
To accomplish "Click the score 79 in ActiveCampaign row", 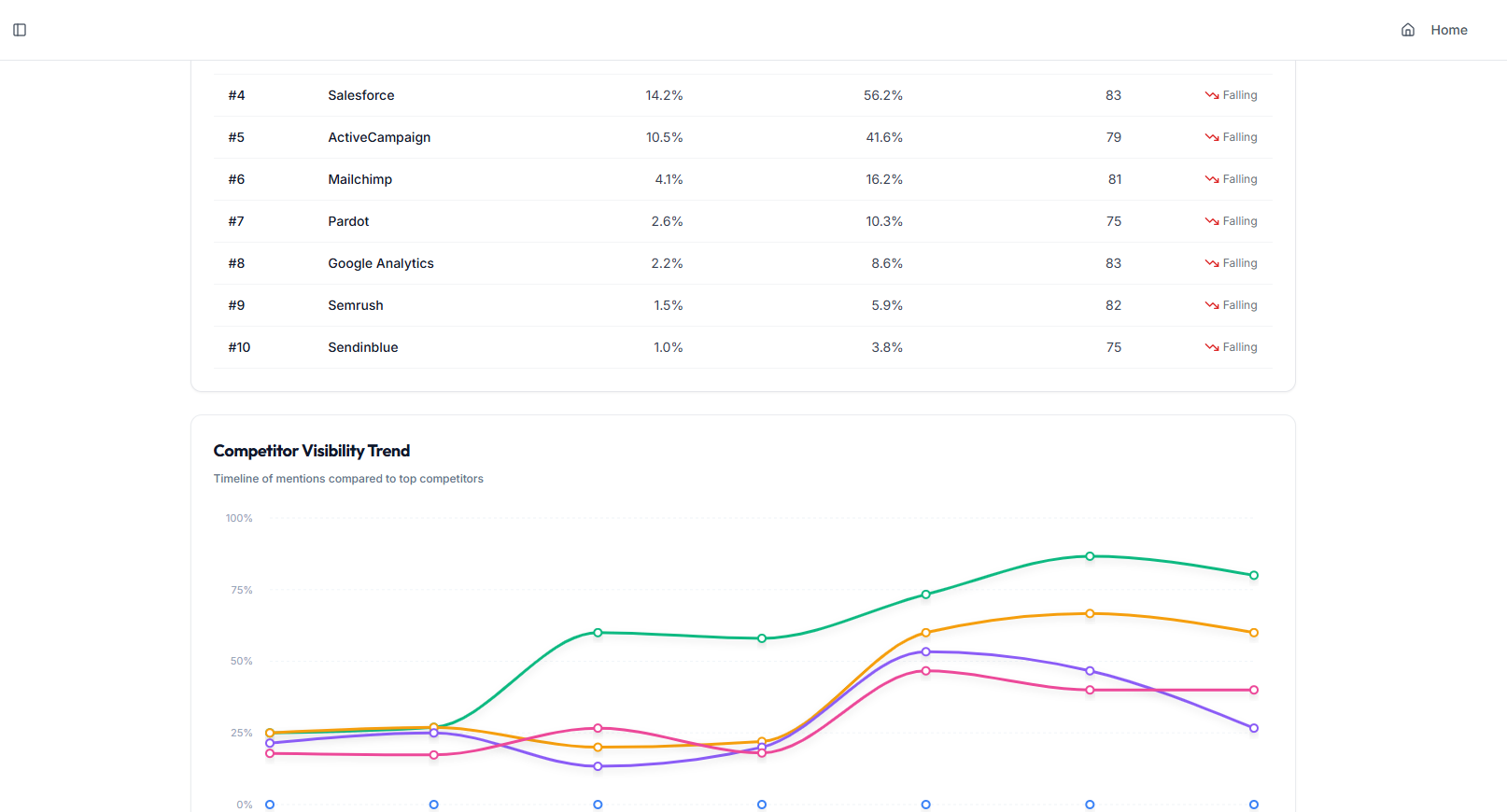I will click(x=1113, y=137).
